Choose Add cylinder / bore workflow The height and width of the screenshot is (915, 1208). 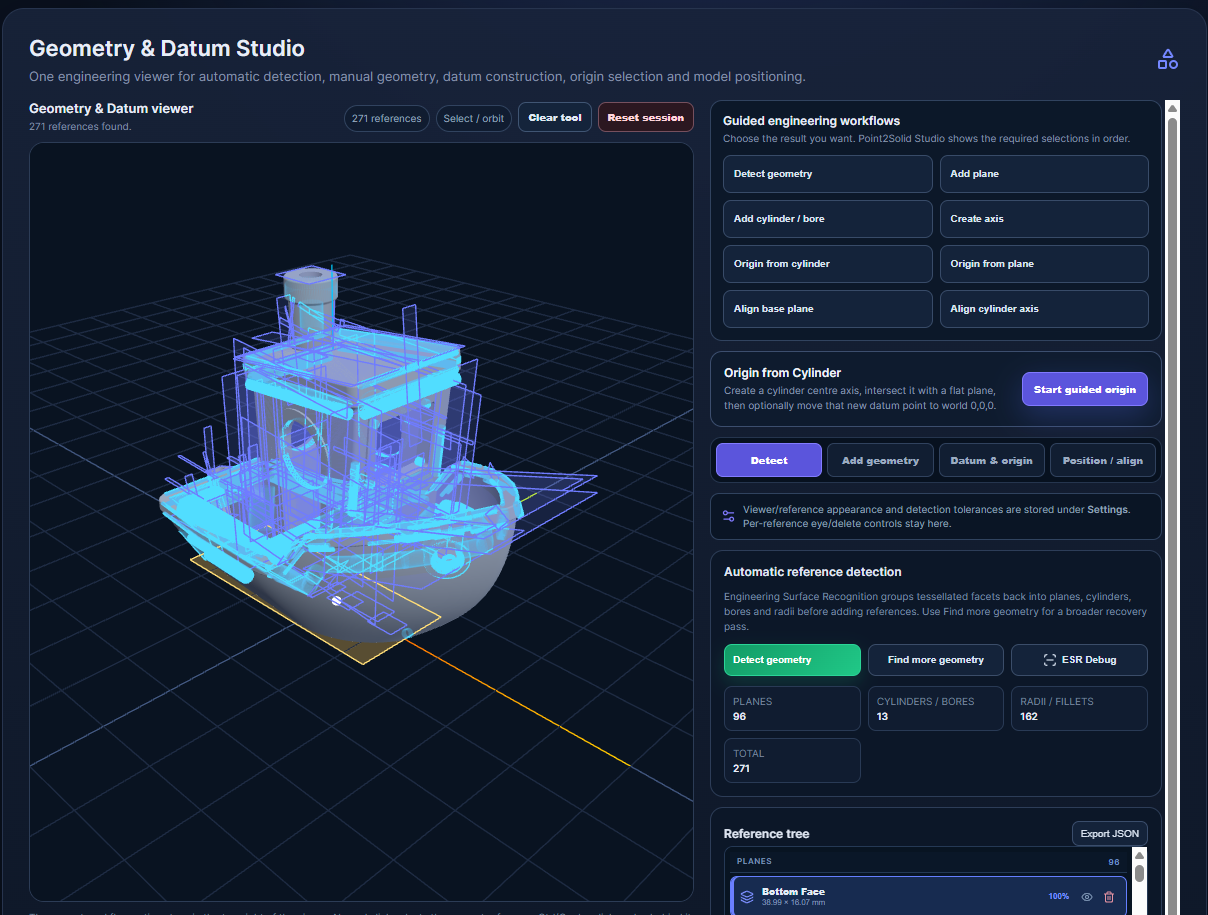828,219
